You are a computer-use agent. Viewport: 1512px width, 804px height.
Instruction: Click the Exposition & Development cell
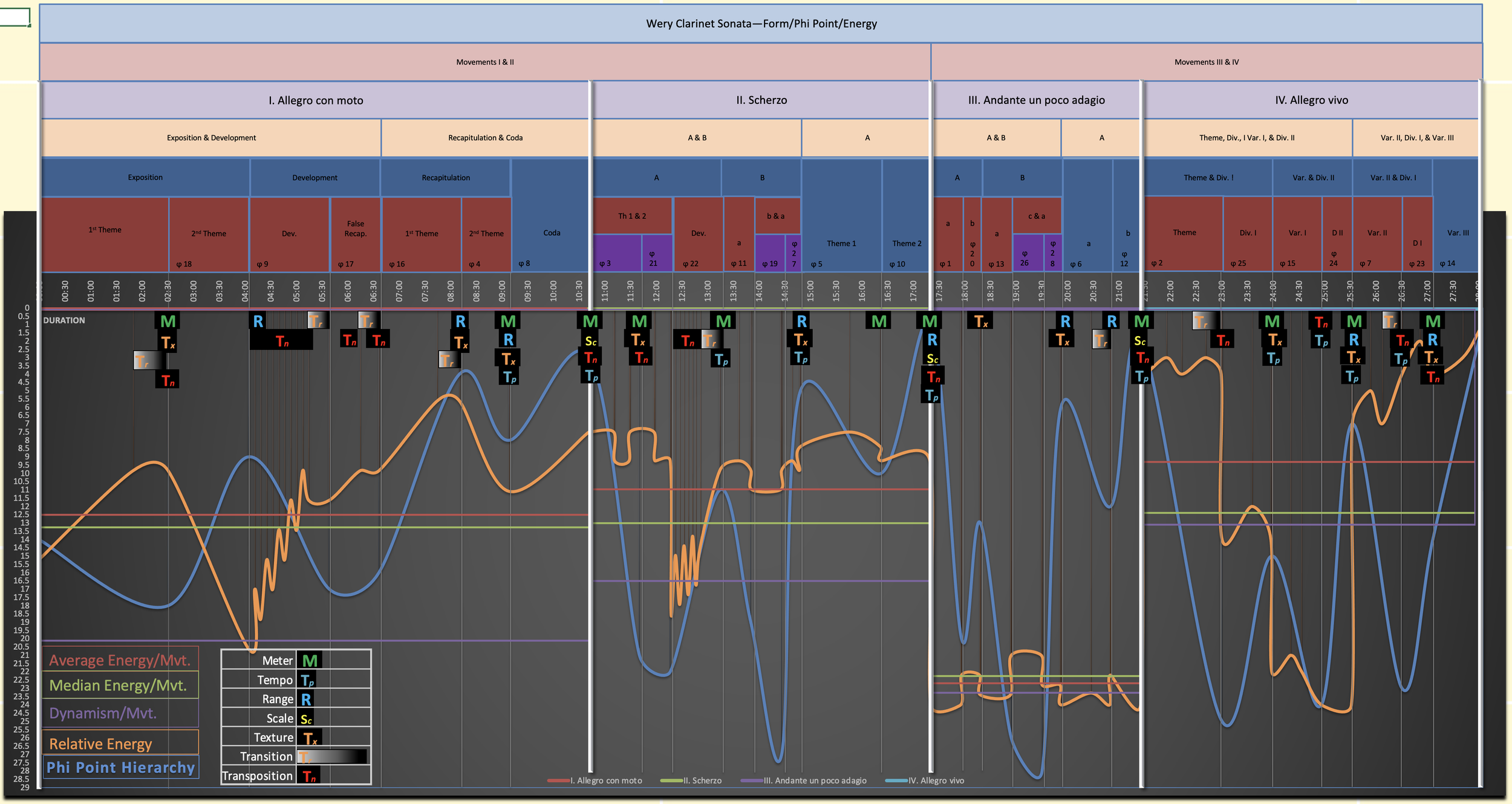pyautogui.click(x=211, y=138)
